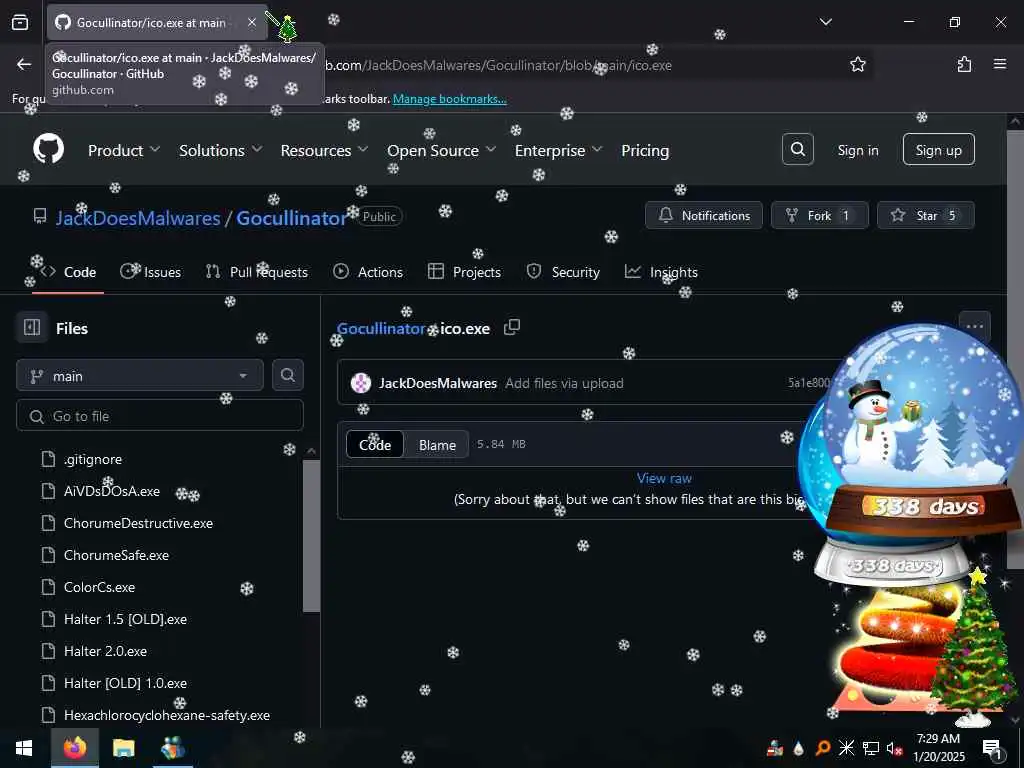The image size is (1024, 768).
Task: Select the Code repository tab
Action: click(x=68, y=272)
